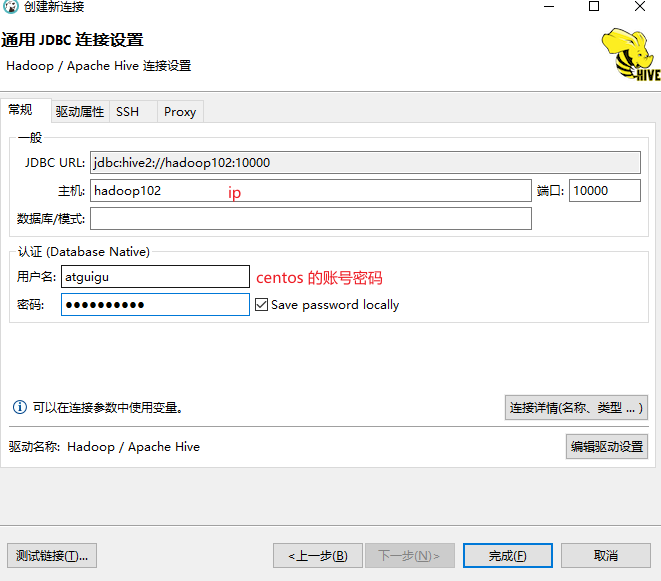661x581 pixels.
Task: Click the 密码 password field
Action: [155, 305]
